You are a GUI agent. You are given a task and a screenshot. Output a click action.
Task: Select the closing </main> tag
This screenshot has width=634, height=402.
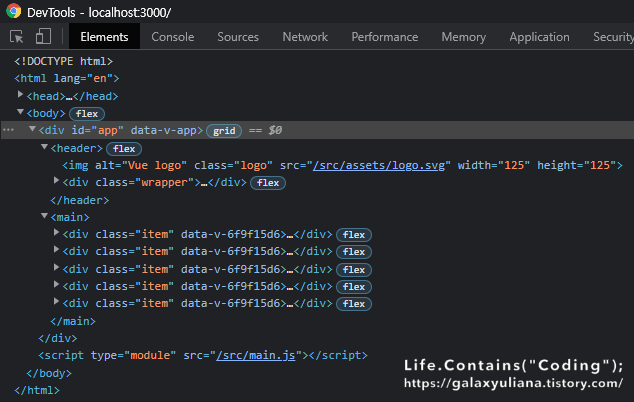73,321
